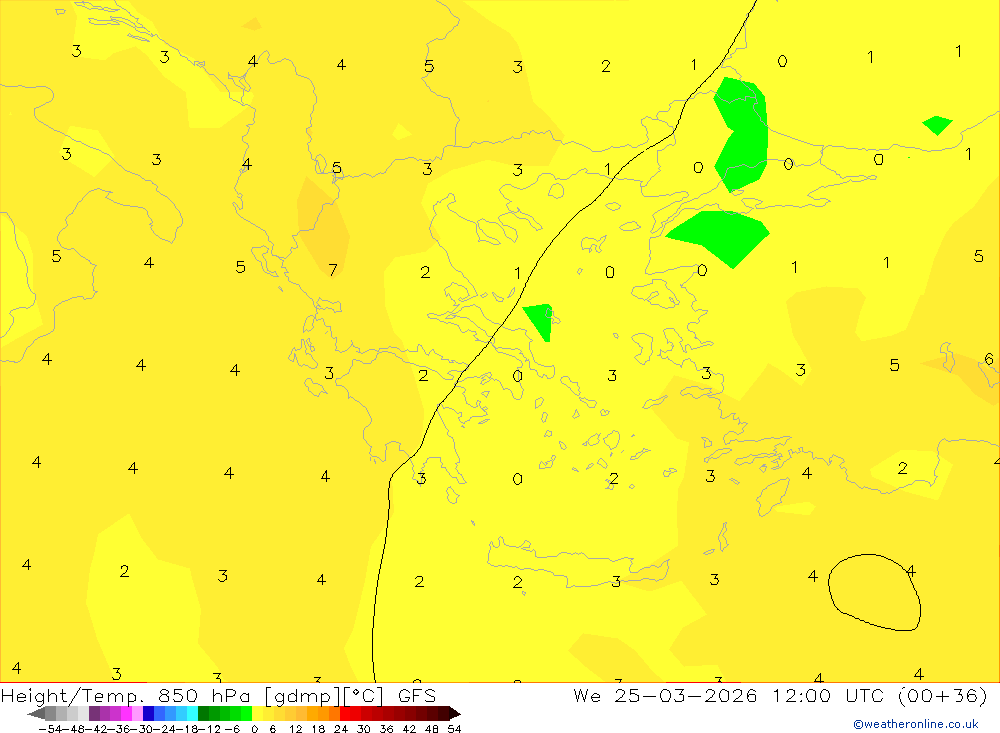This screenshot has width=1000, height=733.
Task: Click the date 'We 25-03-2026'
Action: (665, 695)
